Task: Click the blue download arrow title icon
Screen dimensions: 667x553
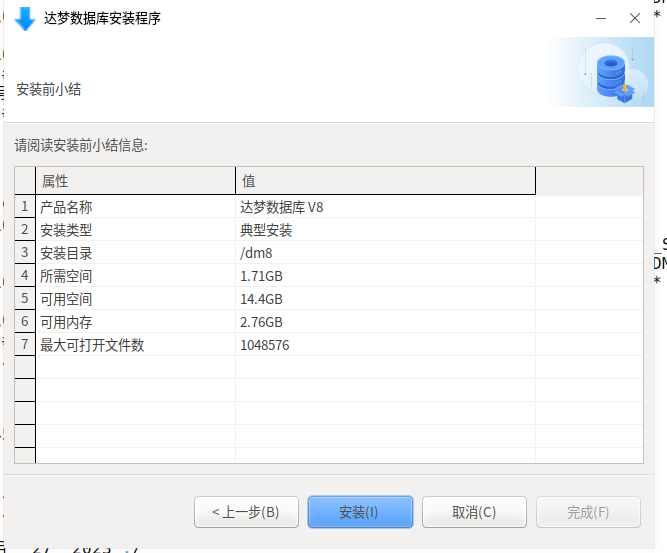Action: point(25,19)
